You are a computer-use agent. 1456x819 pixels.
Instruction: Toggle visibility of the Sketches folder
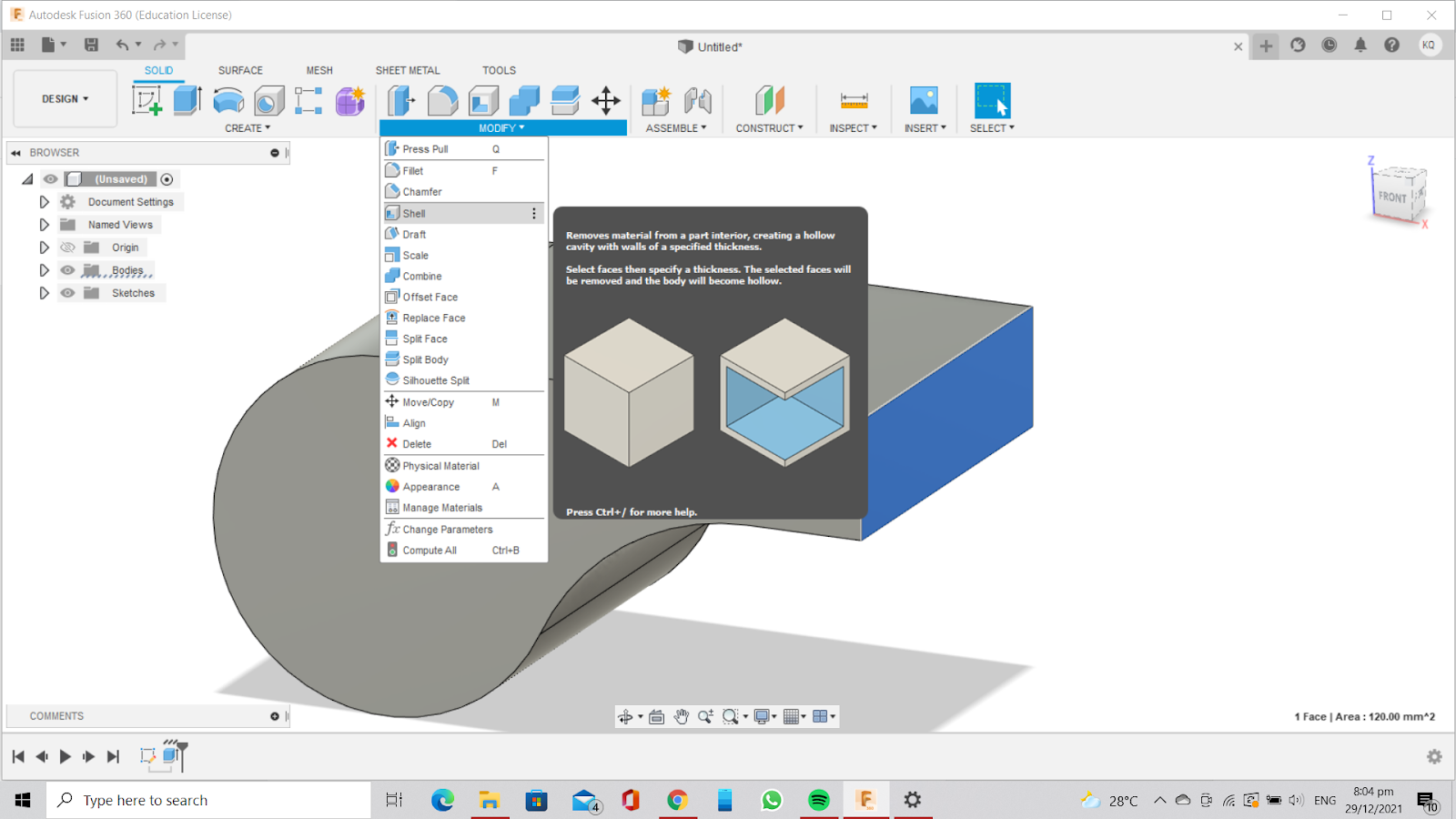pos(67,293)
